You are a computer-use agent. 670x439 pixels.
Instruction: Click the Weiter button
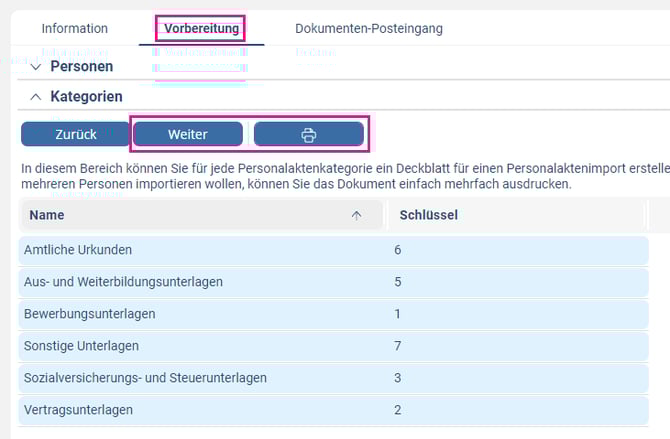(187, 134)
